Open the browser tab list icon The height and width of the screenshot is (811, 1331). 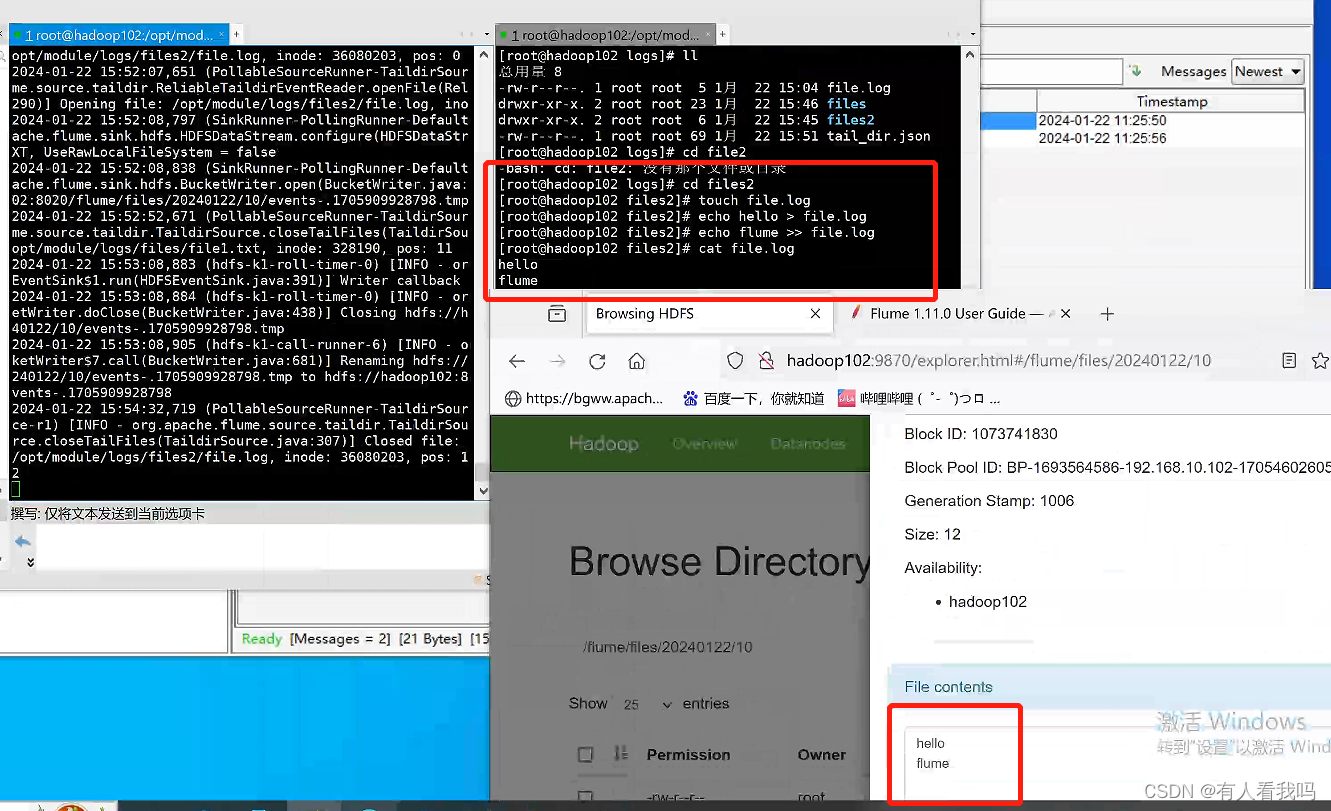[557, 314]
